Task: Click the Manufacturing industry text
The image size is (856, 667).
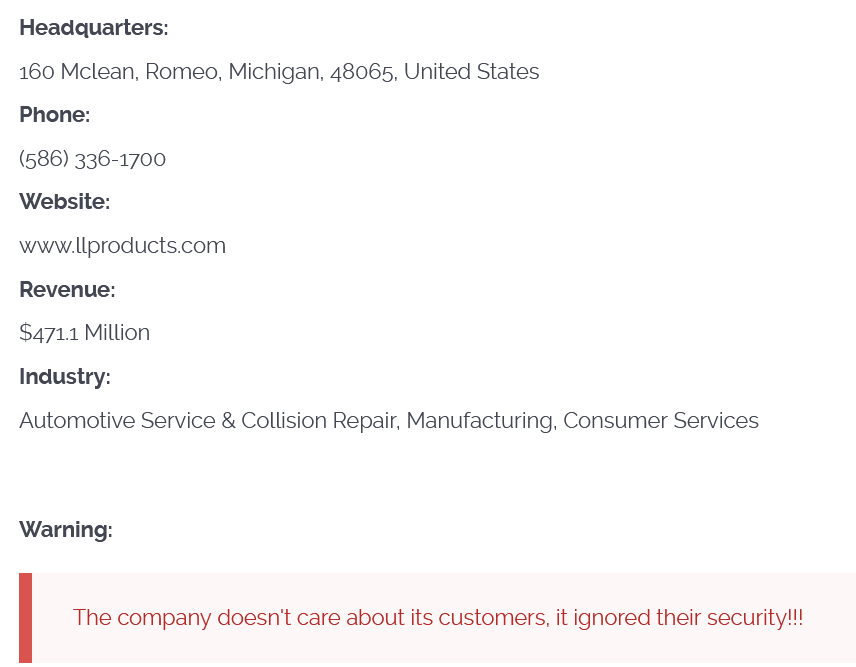Action: pos(480,421)
